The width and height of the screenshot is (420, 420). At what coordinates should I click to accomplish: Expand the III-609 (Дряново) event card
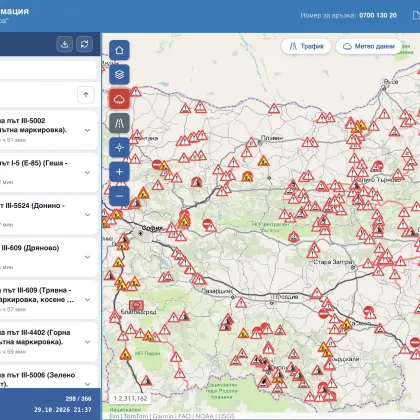(88, 257)
